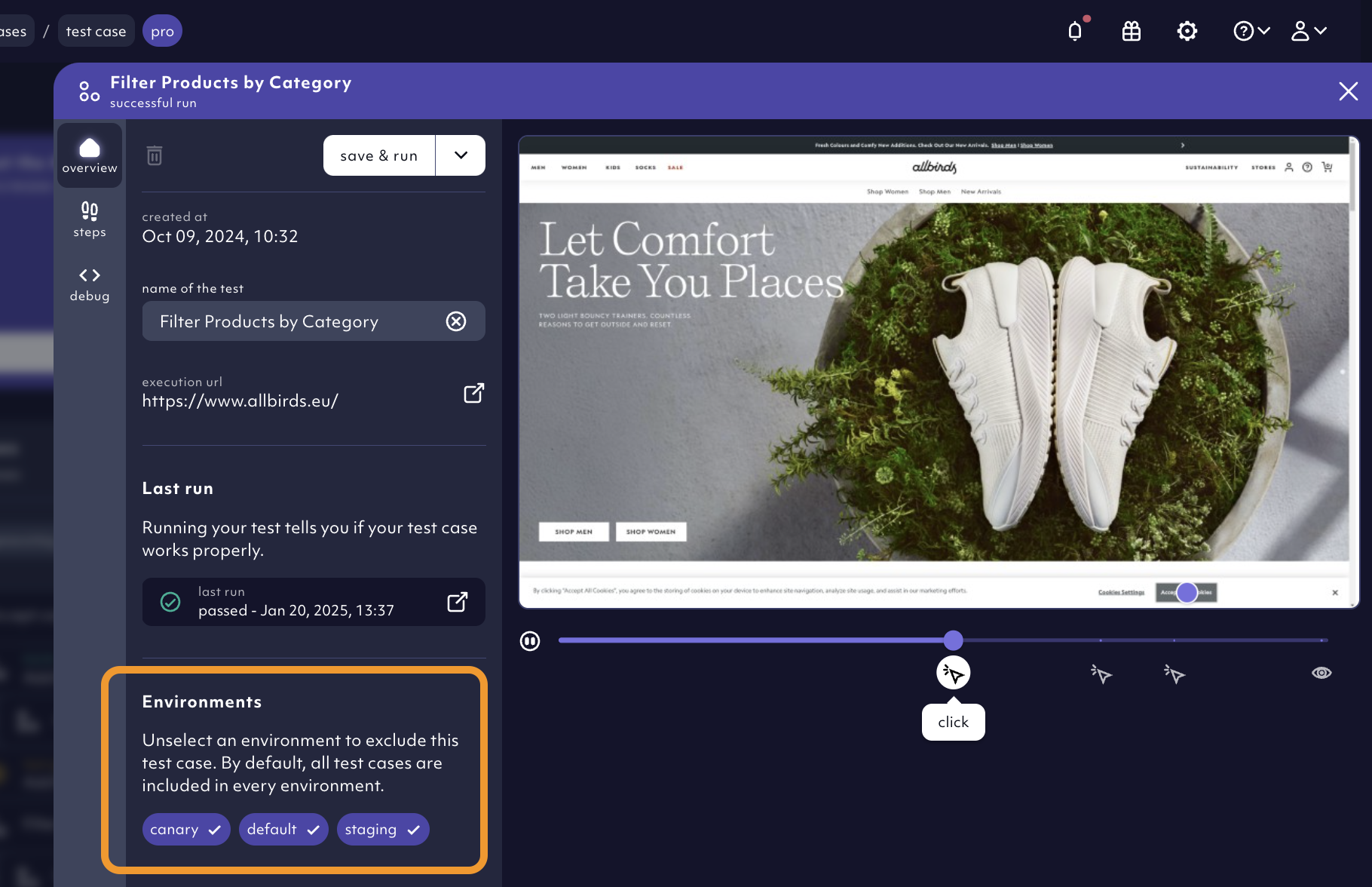The image size is (1372, 887).
Task: Toggle the staging environment chip
Action: click(x=383, y=829)
